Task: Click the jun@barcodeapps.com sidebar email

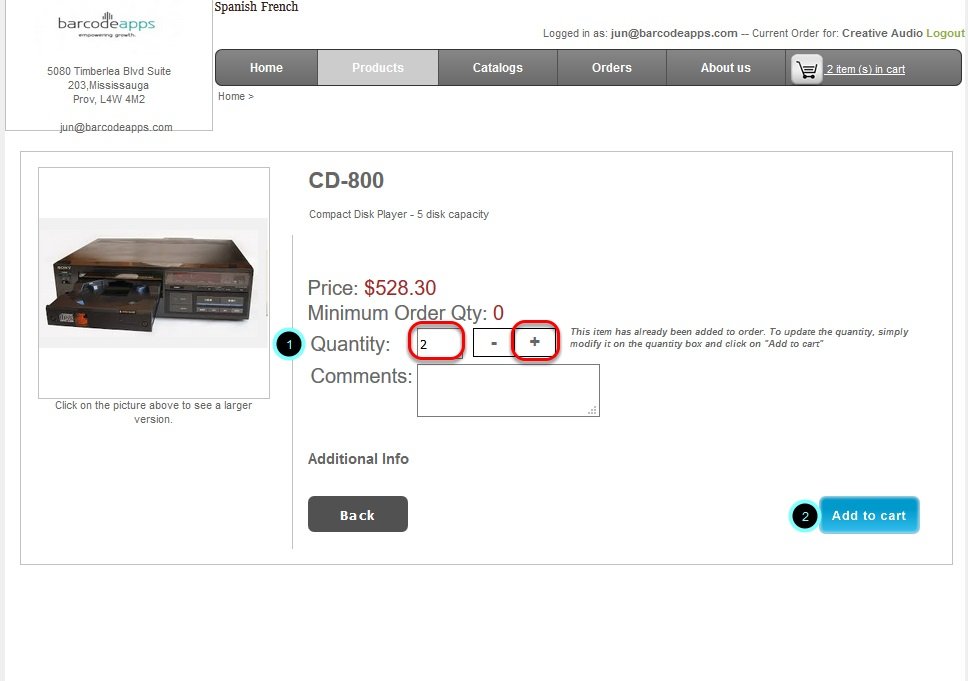Action: tap(116, 127)
